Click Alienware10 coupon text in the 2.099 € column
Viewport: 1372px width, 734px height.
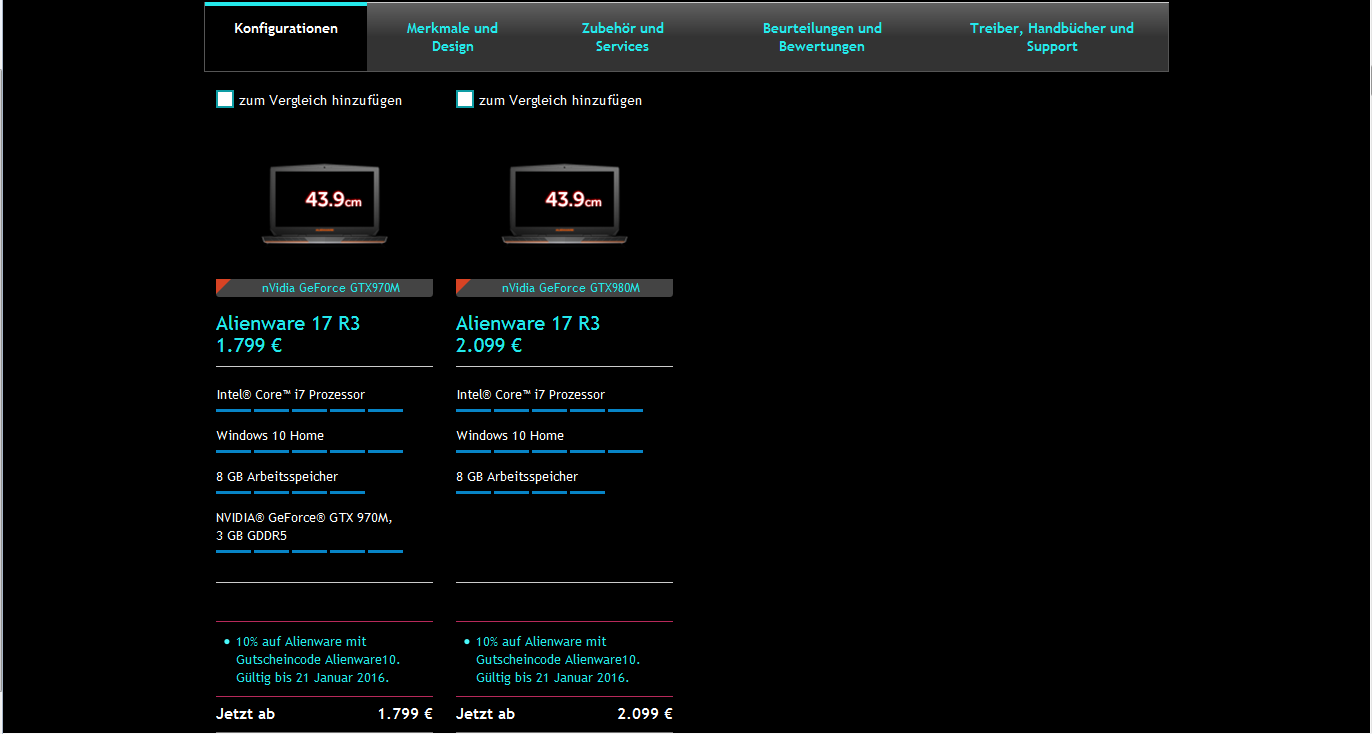click(x=557, y=660)
